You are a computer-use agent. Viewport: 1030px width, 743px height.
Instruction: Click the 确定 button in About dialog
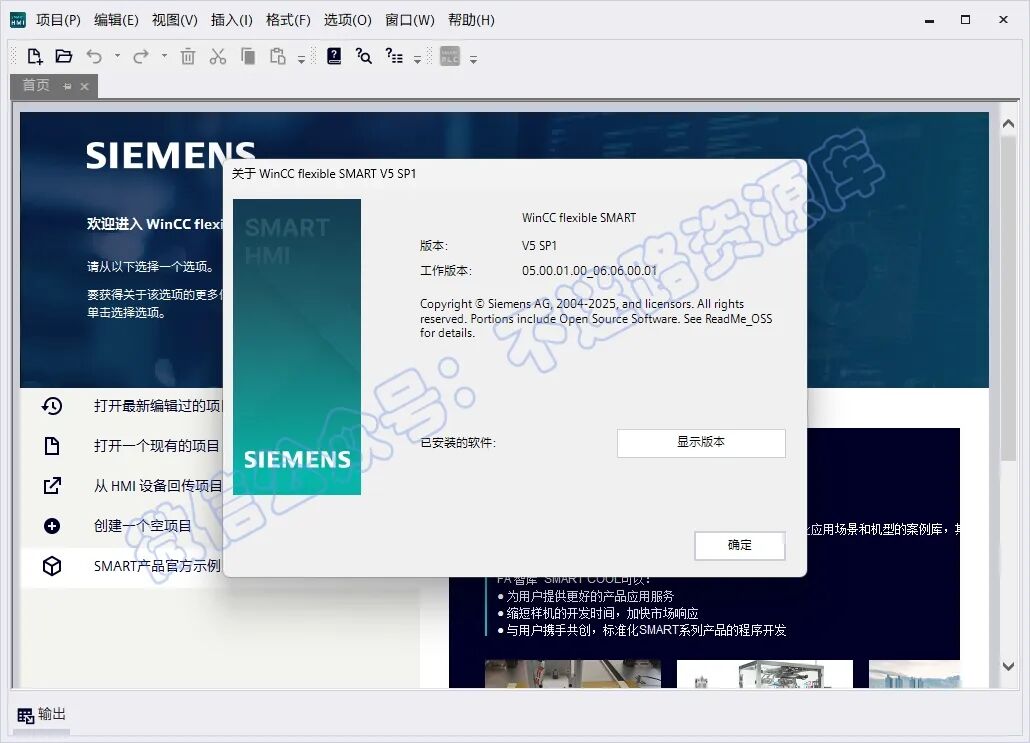tap(740, 545)
